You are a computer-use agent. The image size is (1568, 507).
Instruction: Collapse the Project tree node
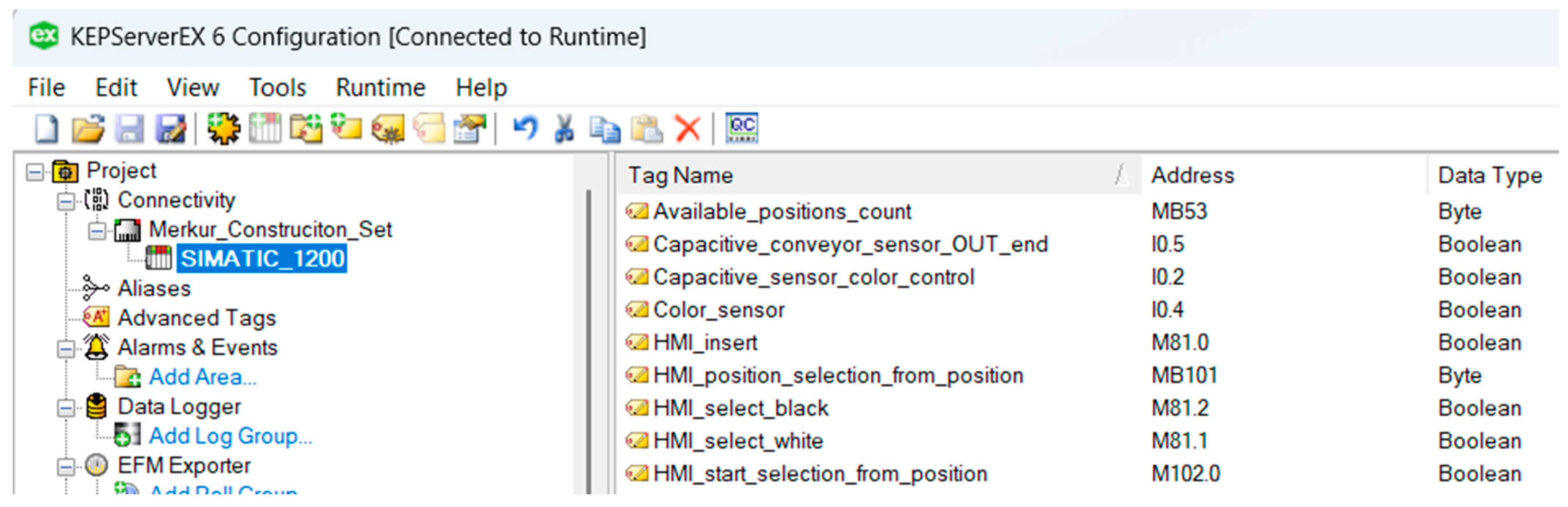point(35,173)
